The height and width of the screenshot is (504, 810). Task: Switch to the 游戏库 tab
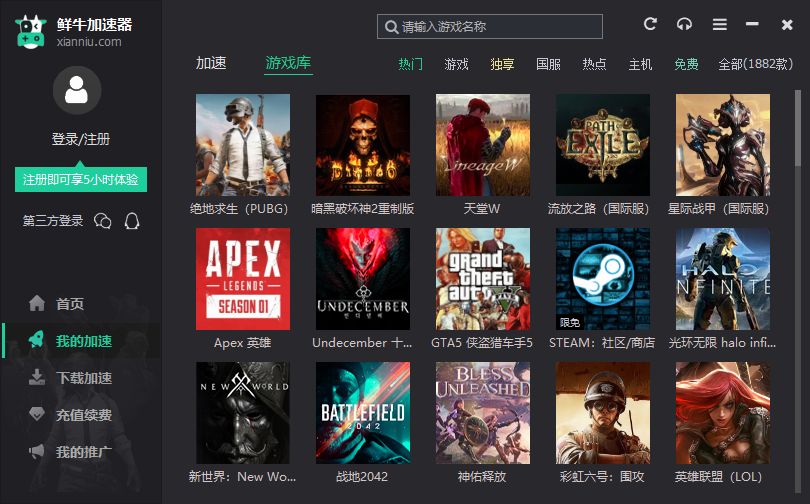tap(288, 63)
